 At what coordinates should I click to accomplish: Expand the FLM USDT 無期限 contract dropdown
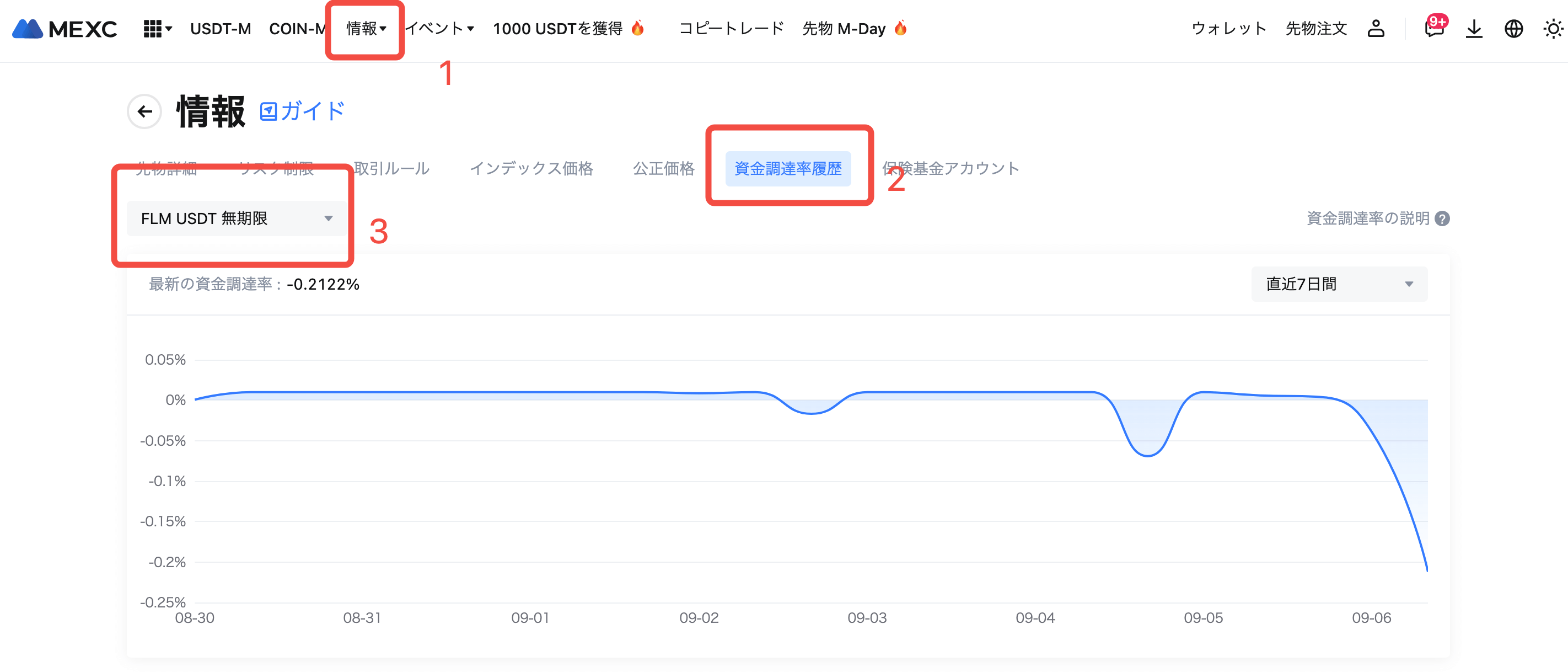click(236, 218)
